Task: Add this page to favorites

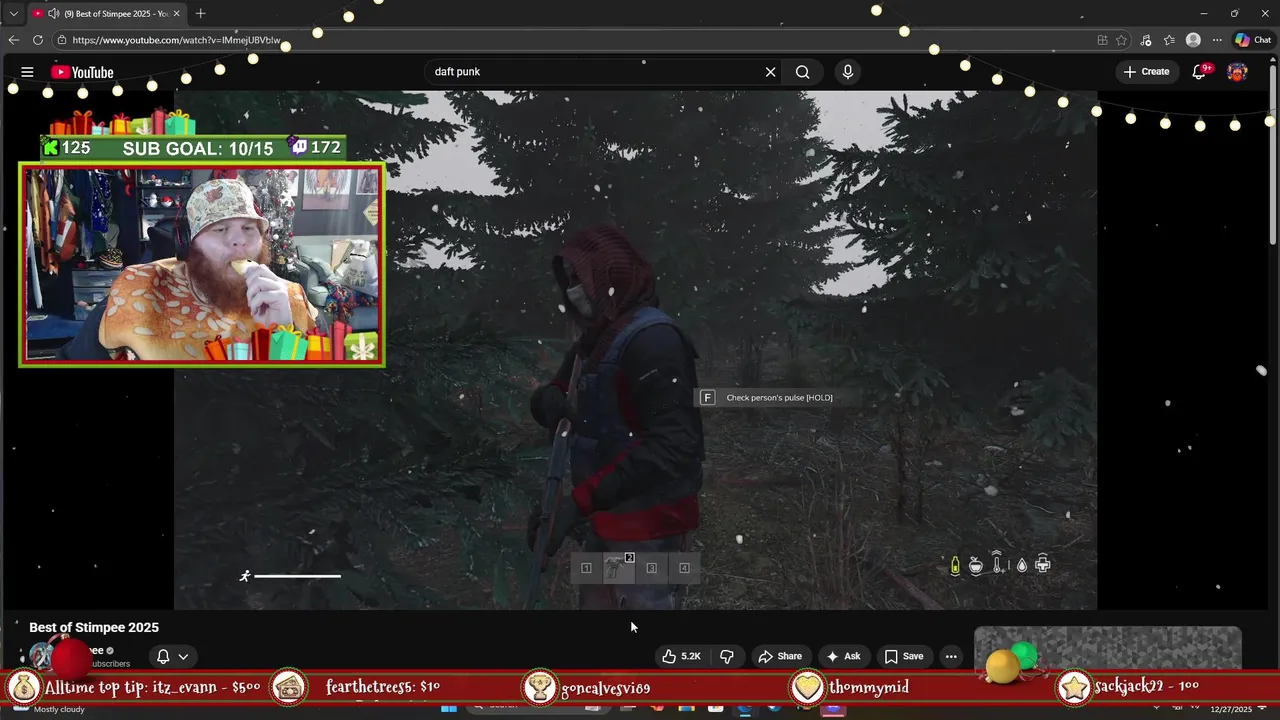Action: click(1122, 40)
